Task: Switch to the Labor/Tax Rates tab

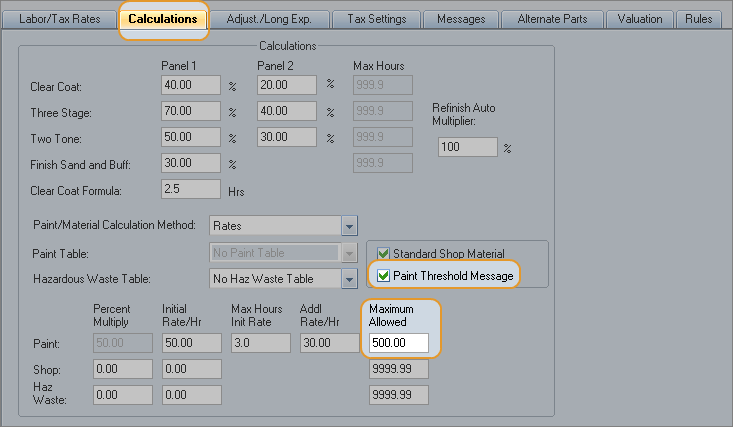Action: coord(59,19)
